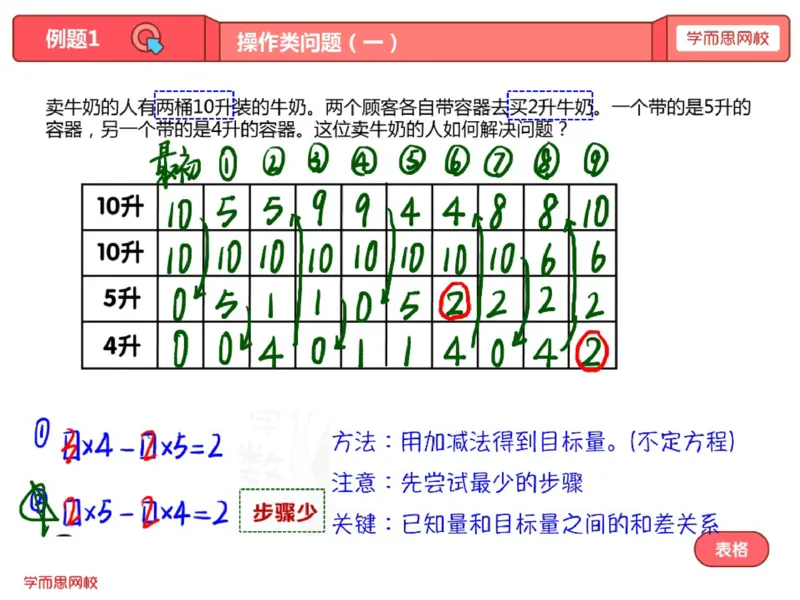The image size is (800, 600).
Task: Click the highlighted phrase 买2升牛奶
Action: [x=550, y=105]
